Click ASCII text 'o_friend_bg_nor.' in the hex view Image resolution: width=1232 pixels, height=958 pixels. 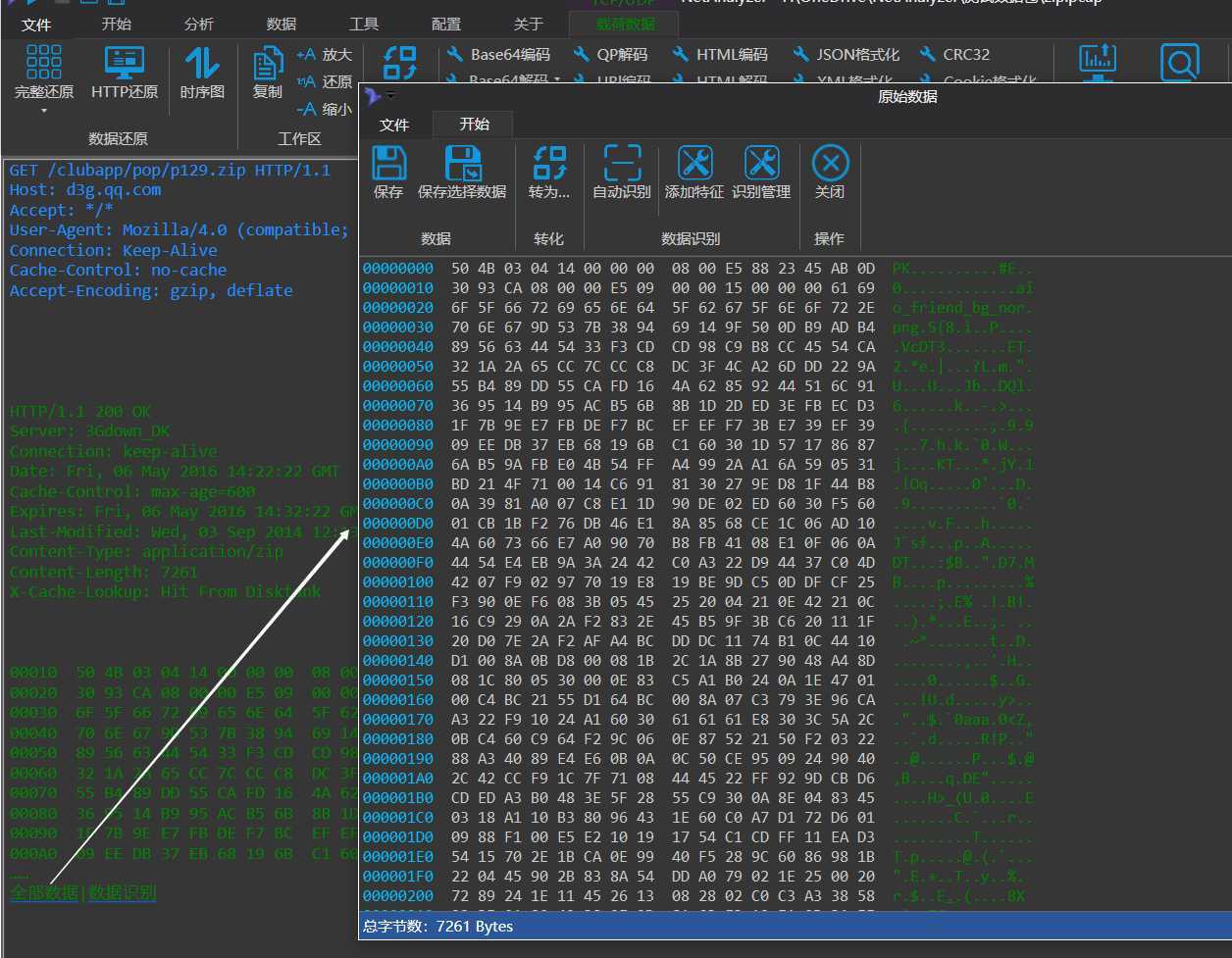tap(961, 307)
